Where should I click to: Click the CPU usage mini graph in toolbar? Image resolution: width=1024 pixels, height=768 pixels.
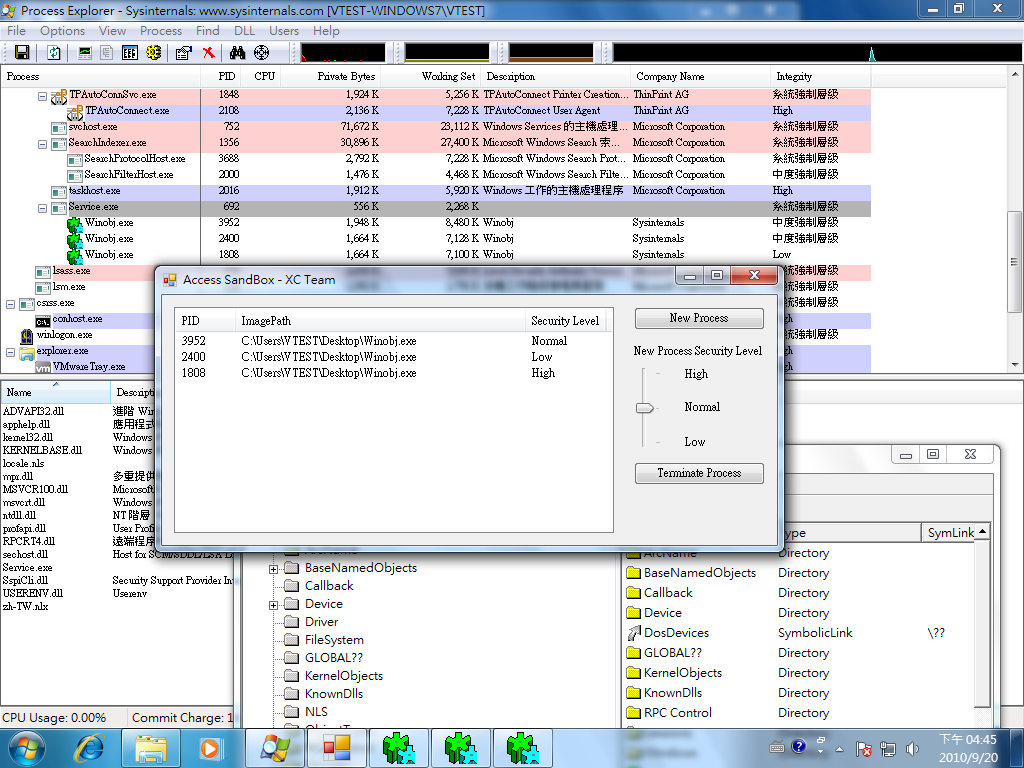[343, 53]
